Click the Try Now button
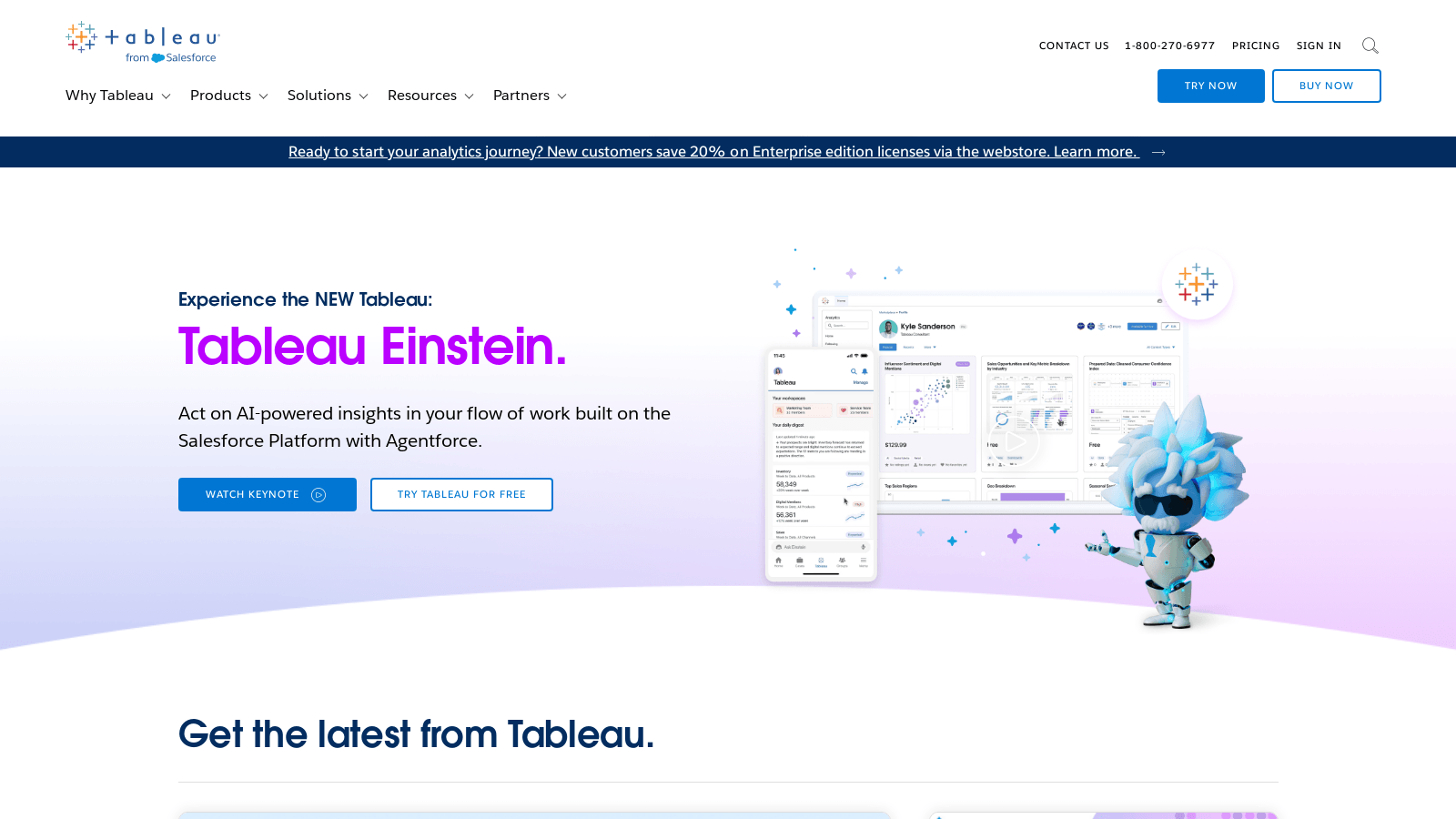 click(1211, 86)
